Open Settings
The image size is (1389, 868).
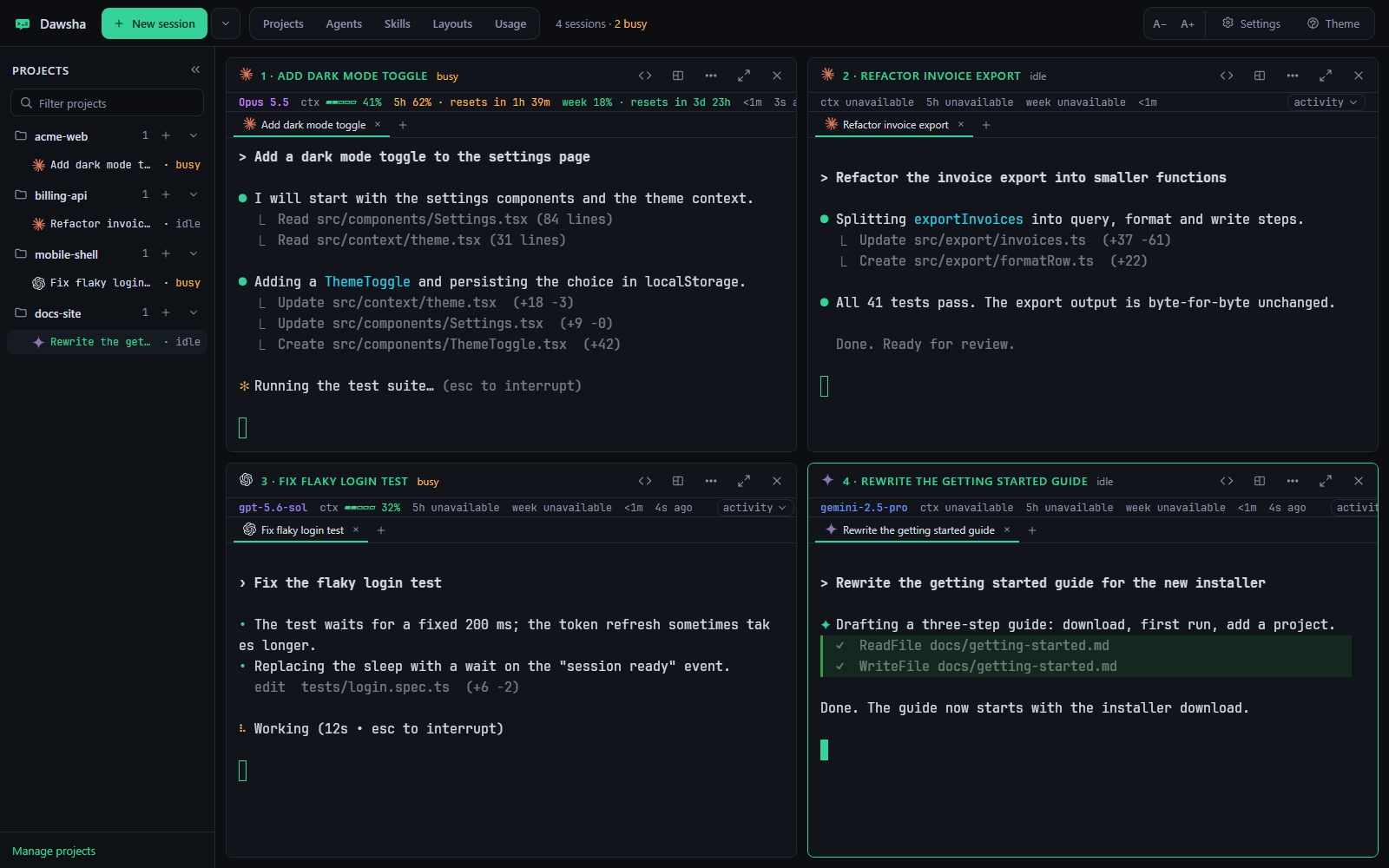pyautogui.click(x=1251, y=23)
